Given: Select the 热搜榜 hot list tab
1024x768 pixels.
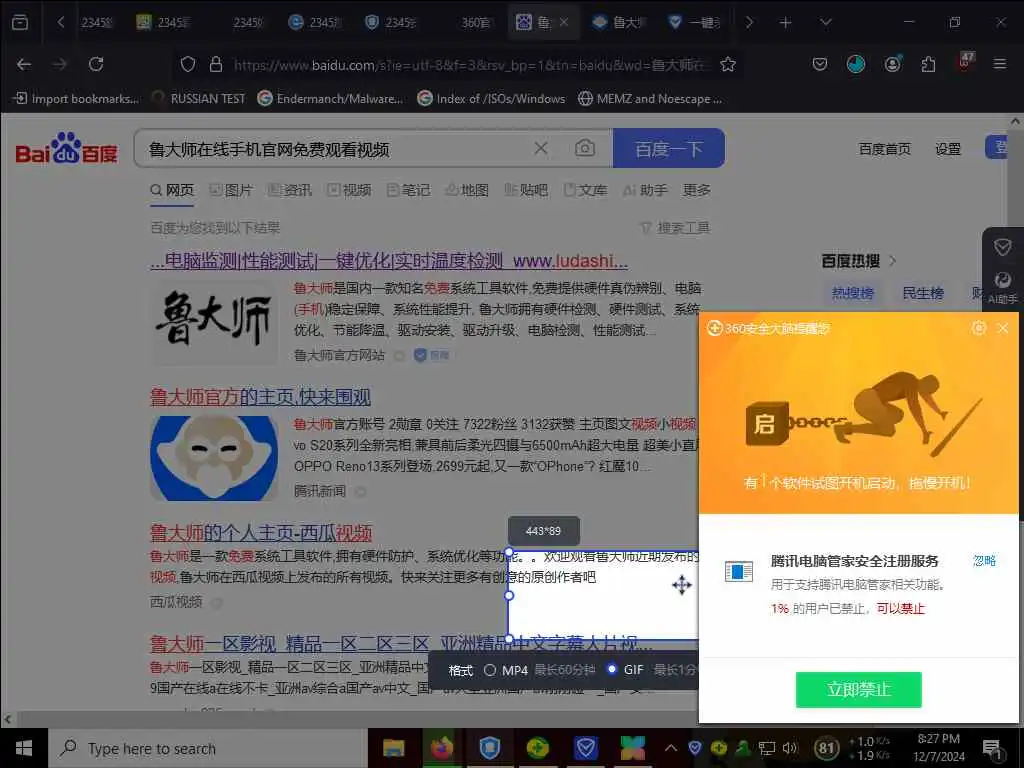Looking at the screenshot, I should 852,293.
